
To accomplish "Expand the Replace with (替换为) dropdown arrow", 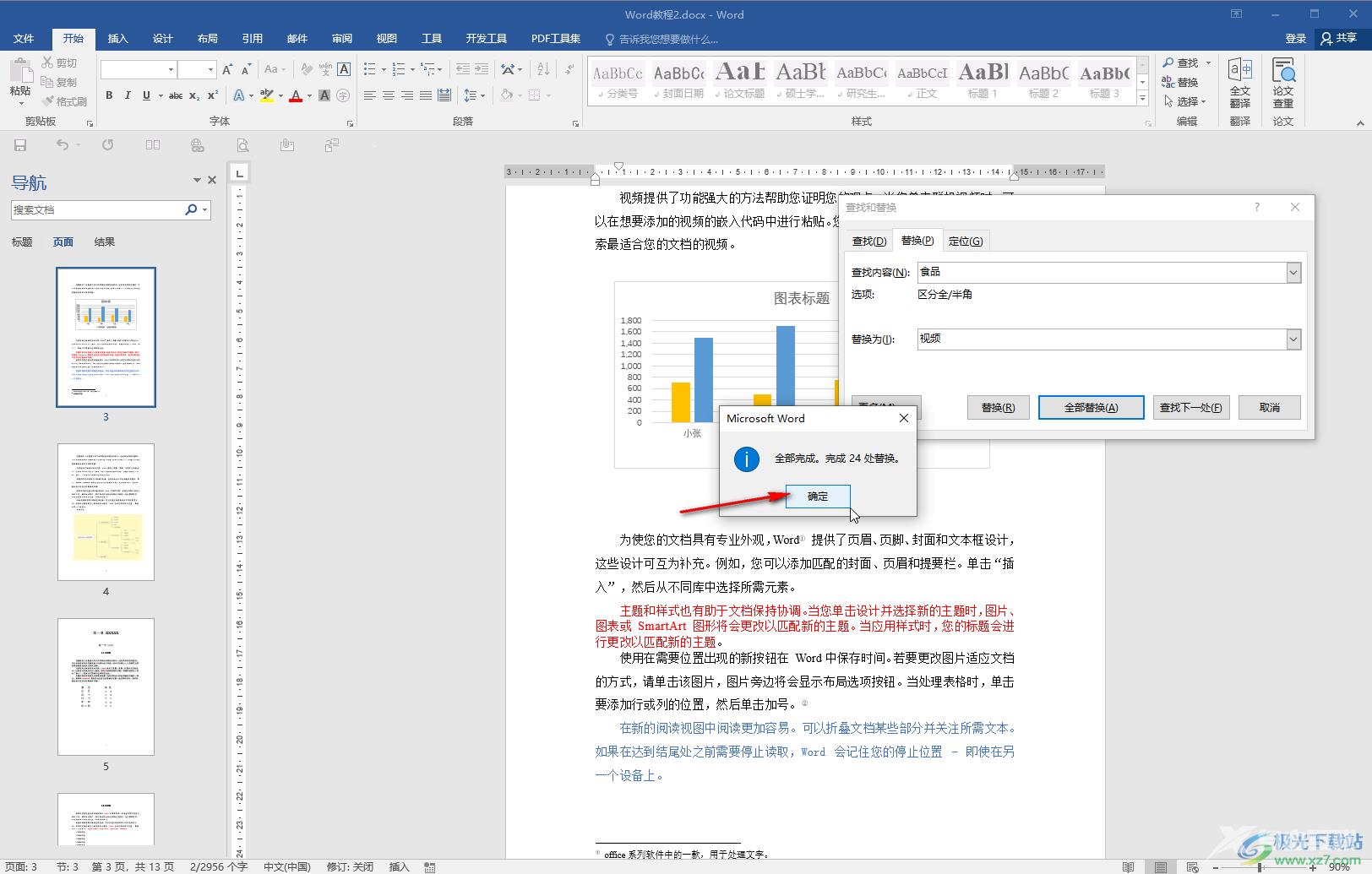I will pos(1293,339).
